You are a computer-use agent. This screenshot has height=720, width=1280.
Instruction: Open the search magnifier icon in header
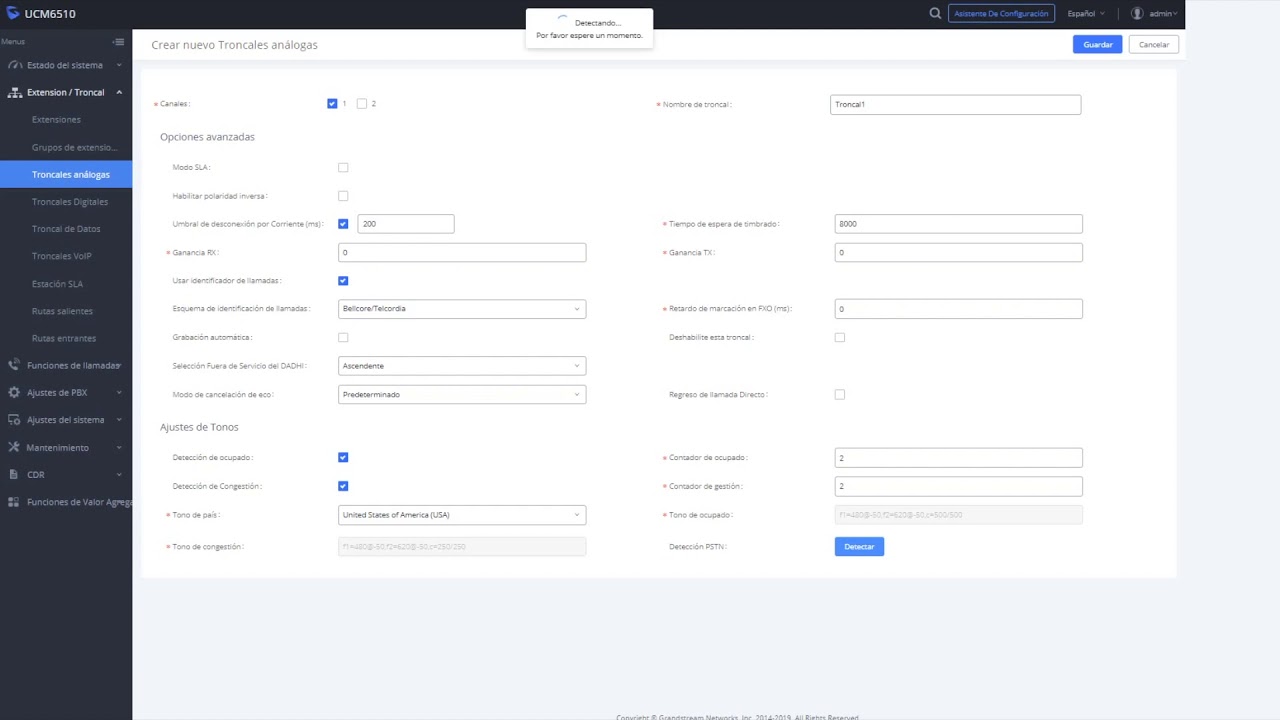(935, 14)
